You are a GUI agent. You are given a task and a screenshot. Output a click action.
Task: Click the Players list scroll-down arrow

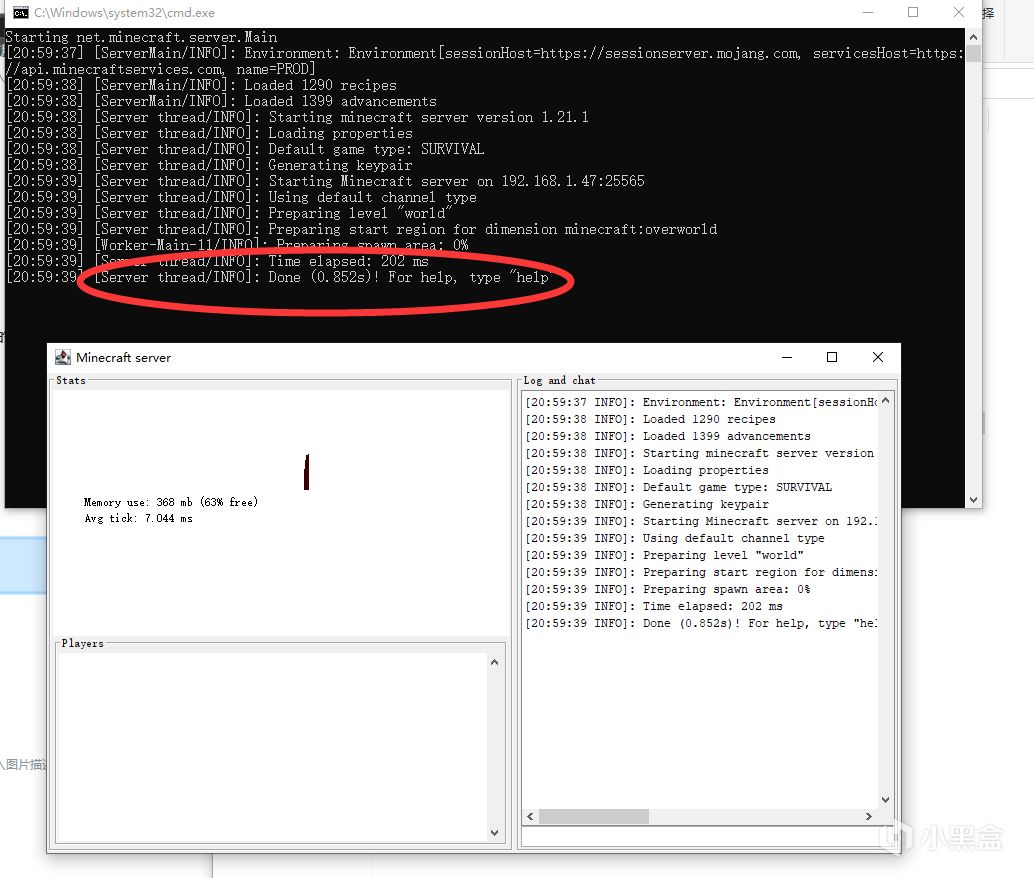point(495,832)
